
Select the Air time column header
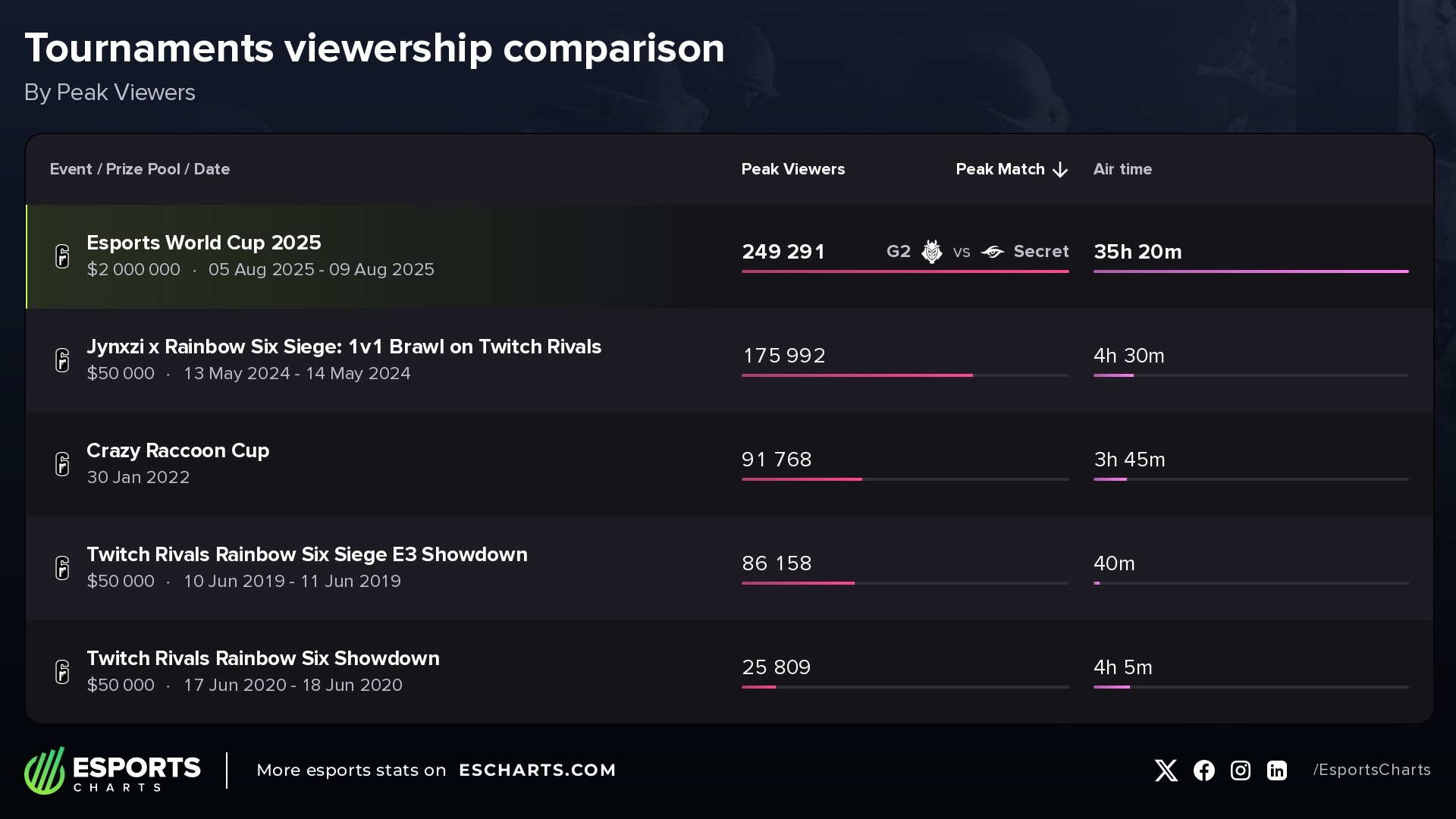pos(1122,169)
